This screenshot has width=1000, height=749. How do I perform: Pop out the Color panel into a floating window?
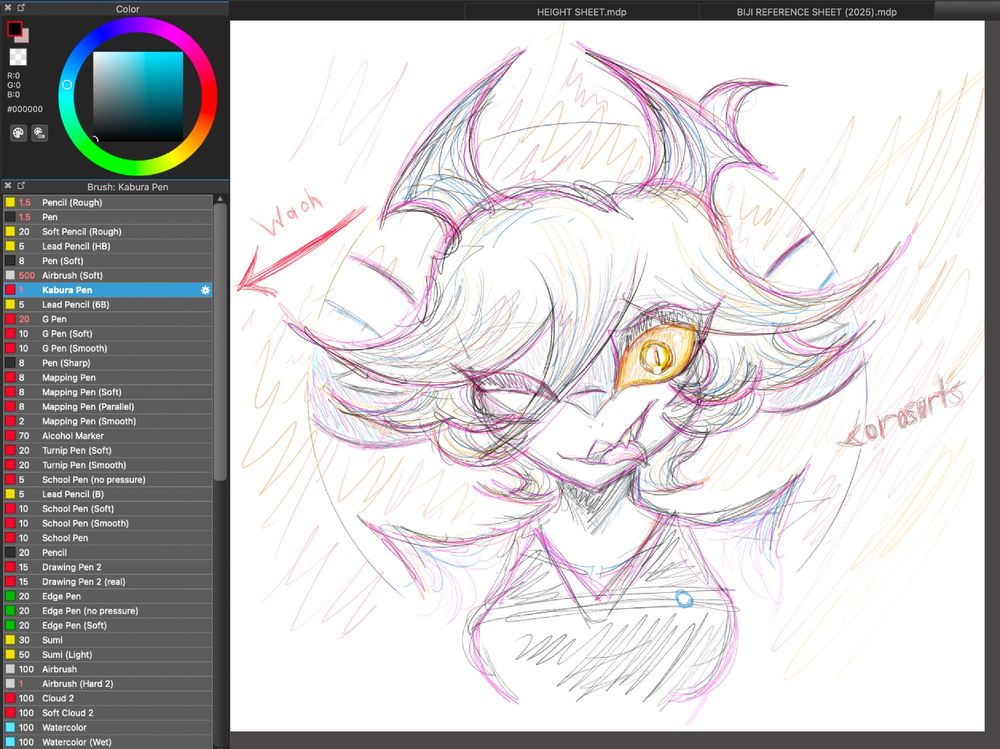(x=21, y=8)
